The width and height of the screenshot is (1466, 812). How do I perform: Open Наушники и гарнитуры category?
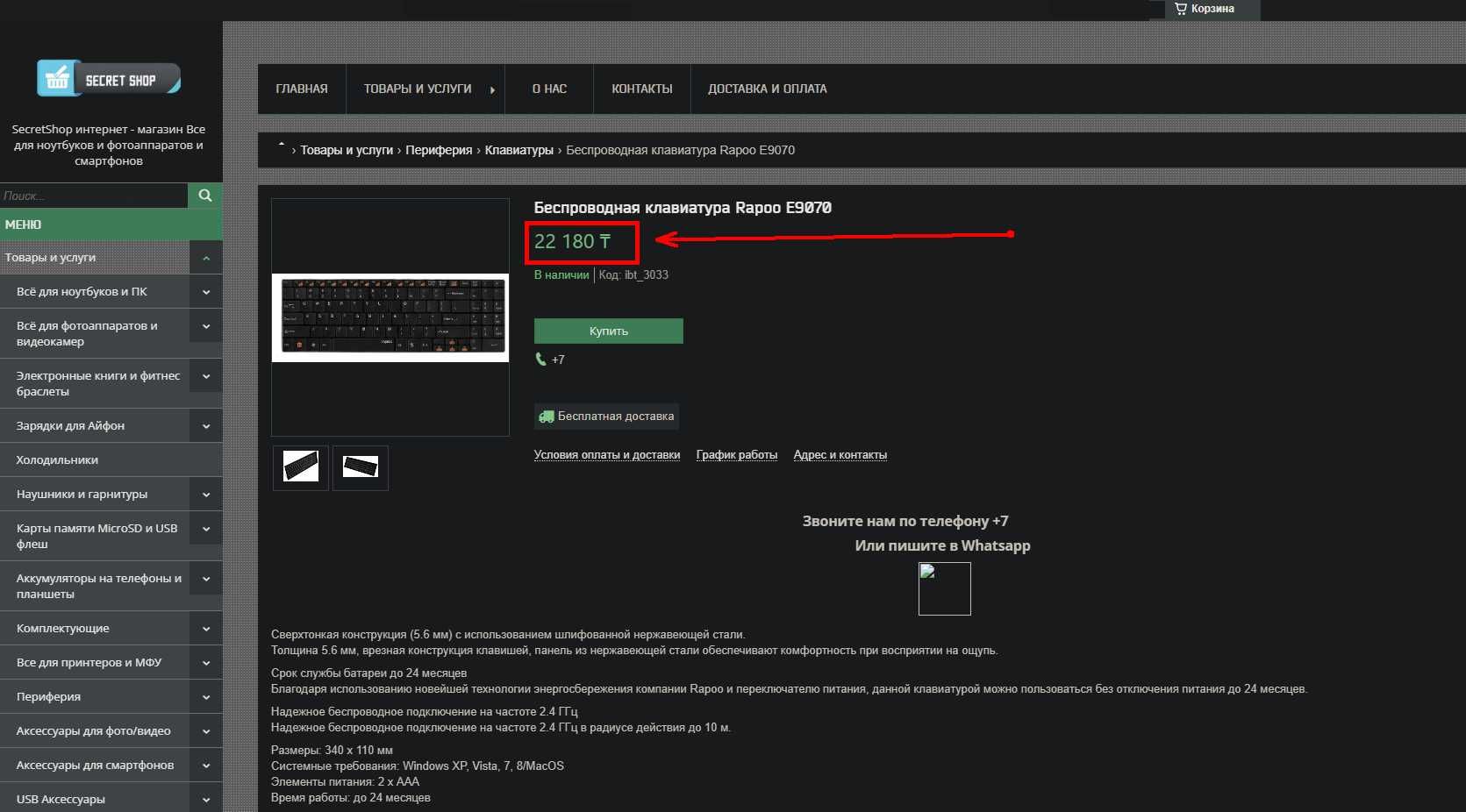82,495
